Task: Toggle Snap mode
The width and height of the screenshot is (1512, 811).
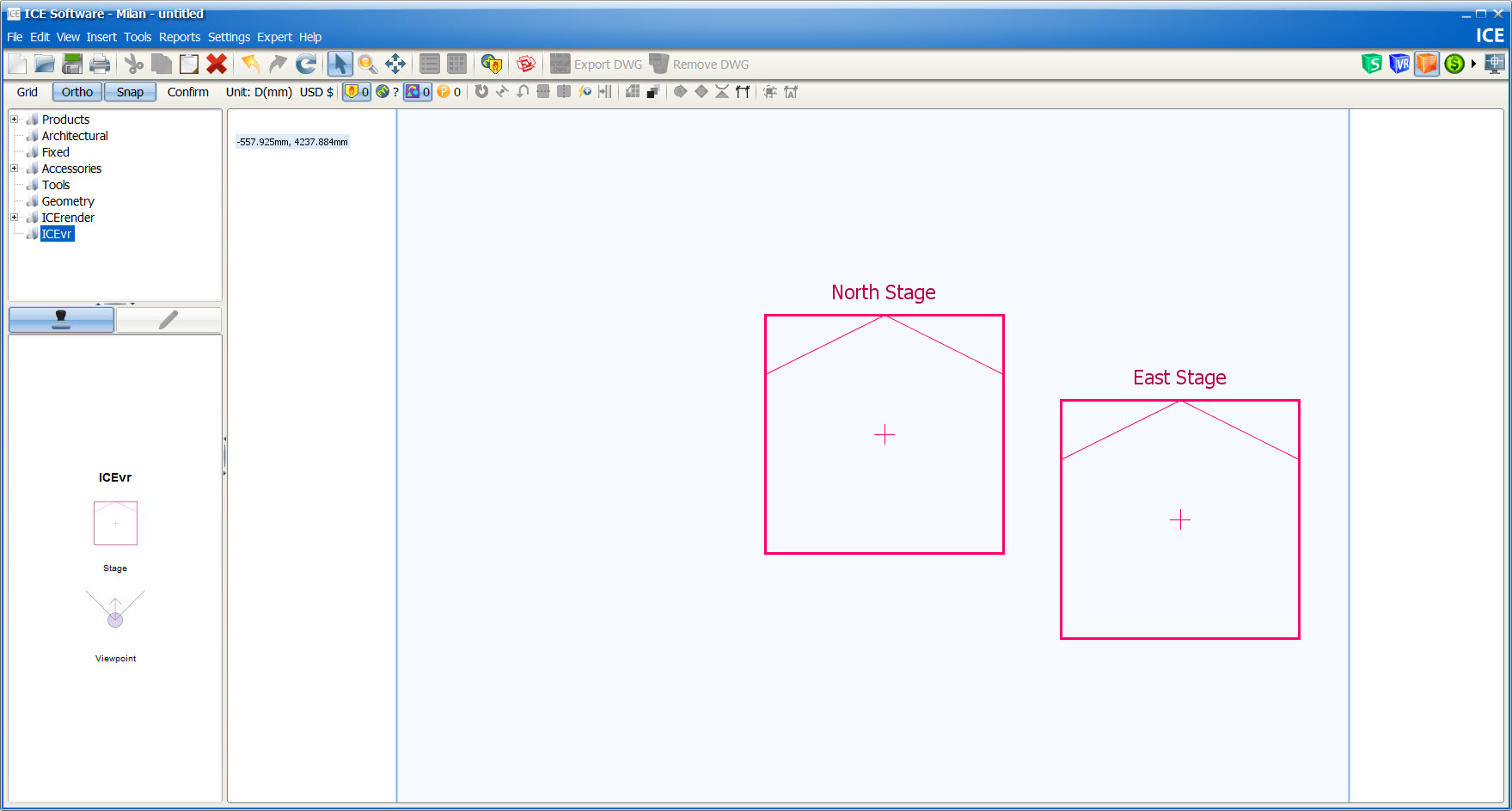Action: [x=130, y=92]
